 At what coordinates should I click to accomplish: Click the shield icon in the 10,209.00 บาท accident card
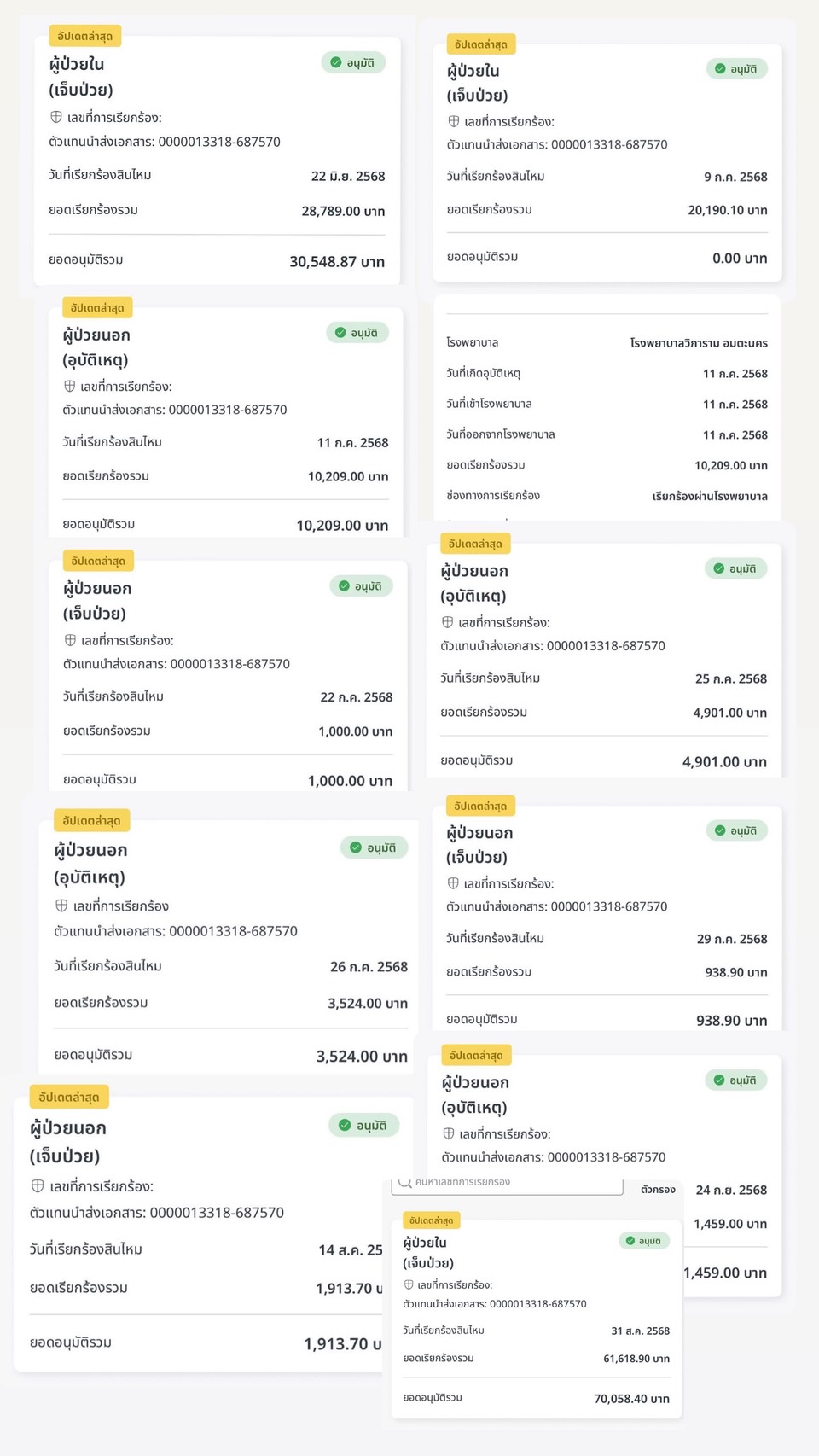70,387
